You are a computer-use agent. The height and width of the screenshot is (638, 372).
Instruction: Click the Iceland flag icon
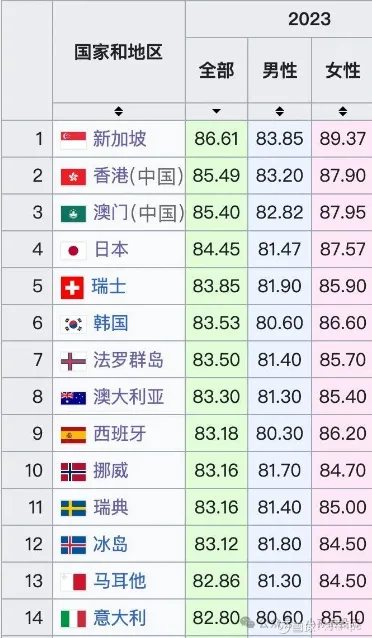click(x=73, y=545)
